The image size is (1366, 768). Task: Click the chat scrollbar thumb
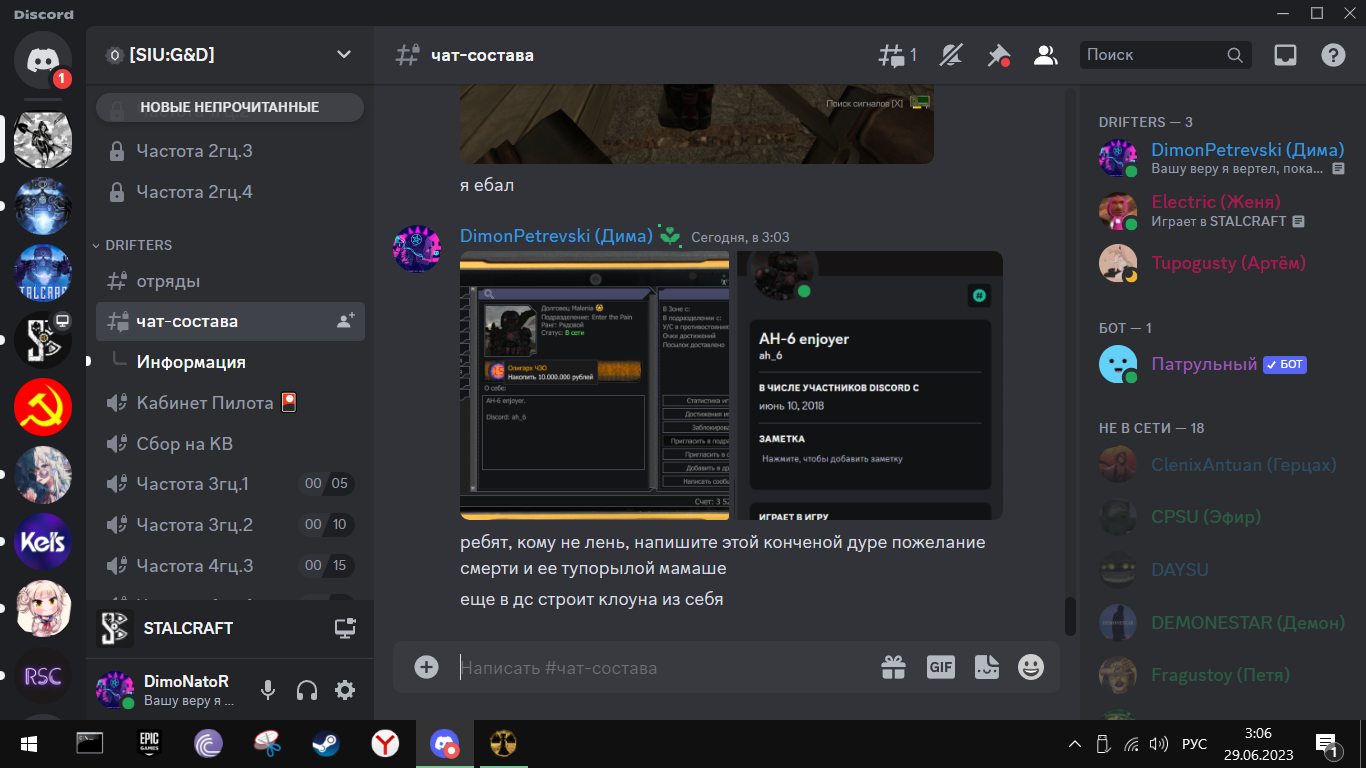[1070, 616]
